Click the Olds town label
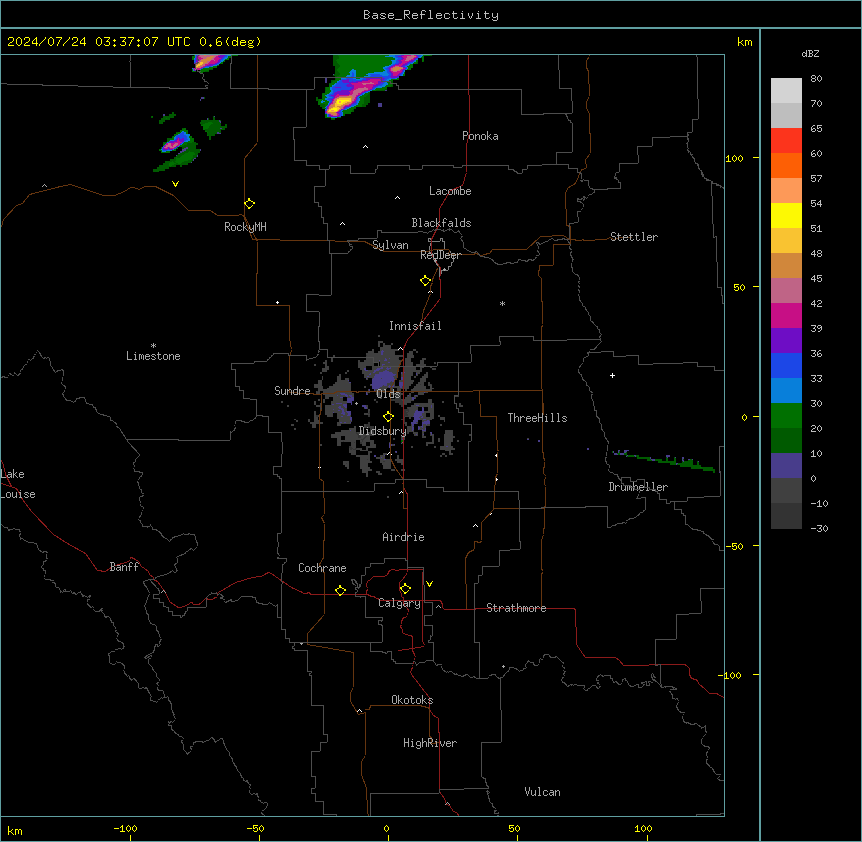The image size is (862, 842). [388, 394]
